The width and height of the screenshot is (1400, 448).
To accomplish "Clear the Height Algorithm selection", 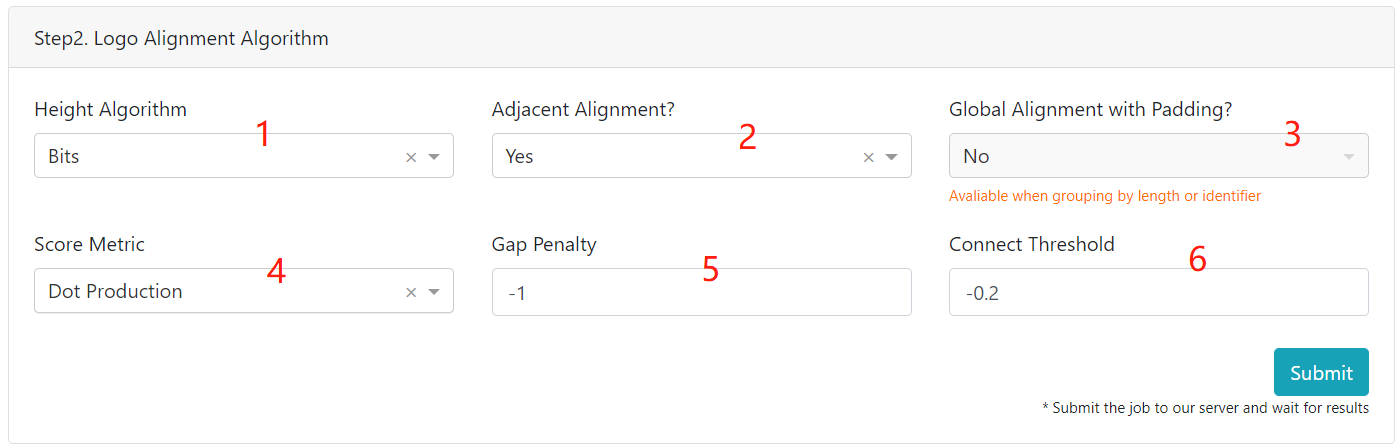I will tap(411, 157).
